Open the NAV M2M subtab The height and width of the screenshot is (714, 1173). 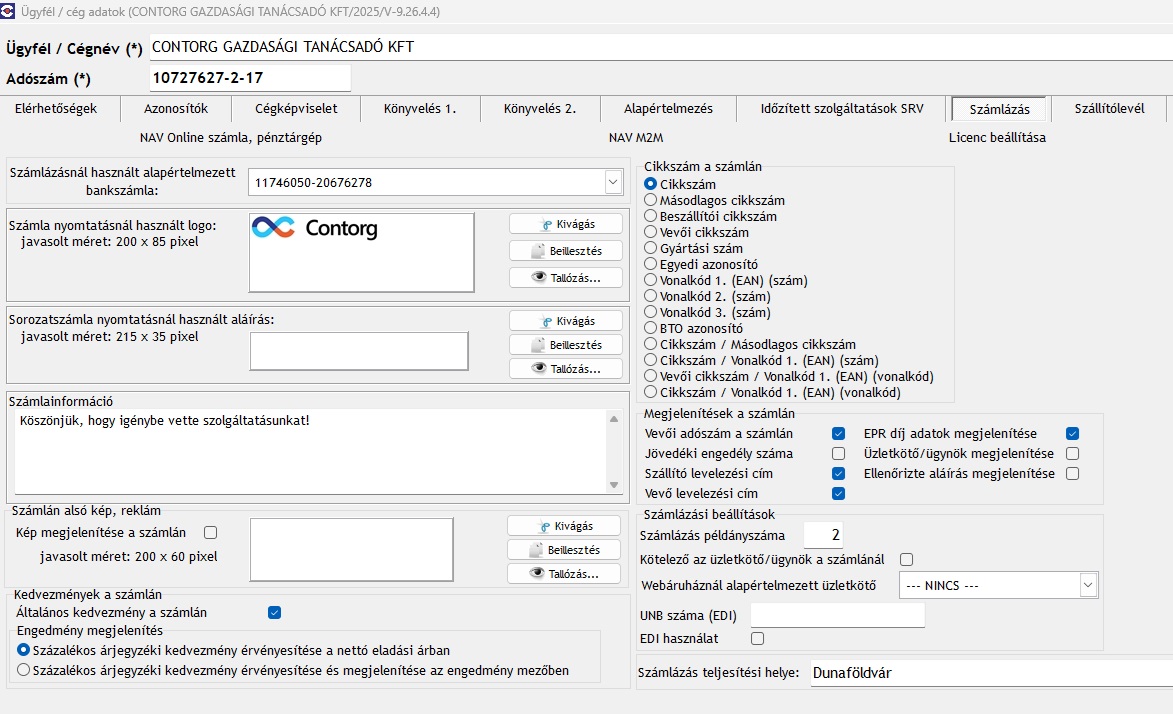(636, 138)
